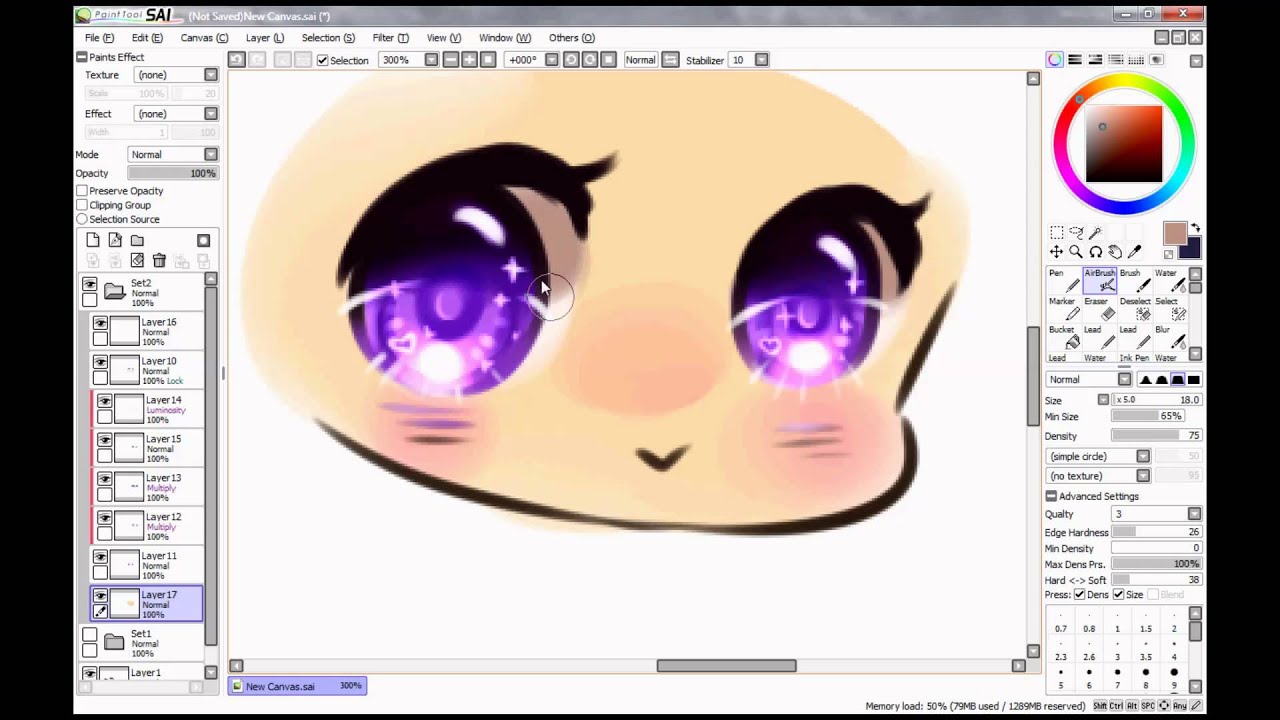Viewport: 1280px width, 720px height.
Task: Open the File menu
Action: [x=99, y=38]
